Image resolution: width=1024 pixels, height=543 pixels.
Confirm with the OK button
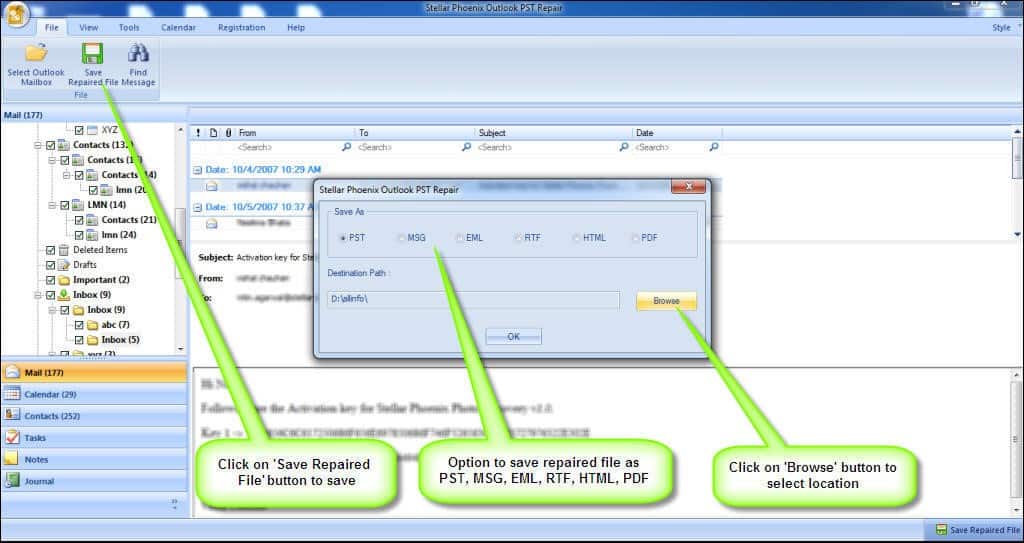pyautogui.click(x=513, y=337)
